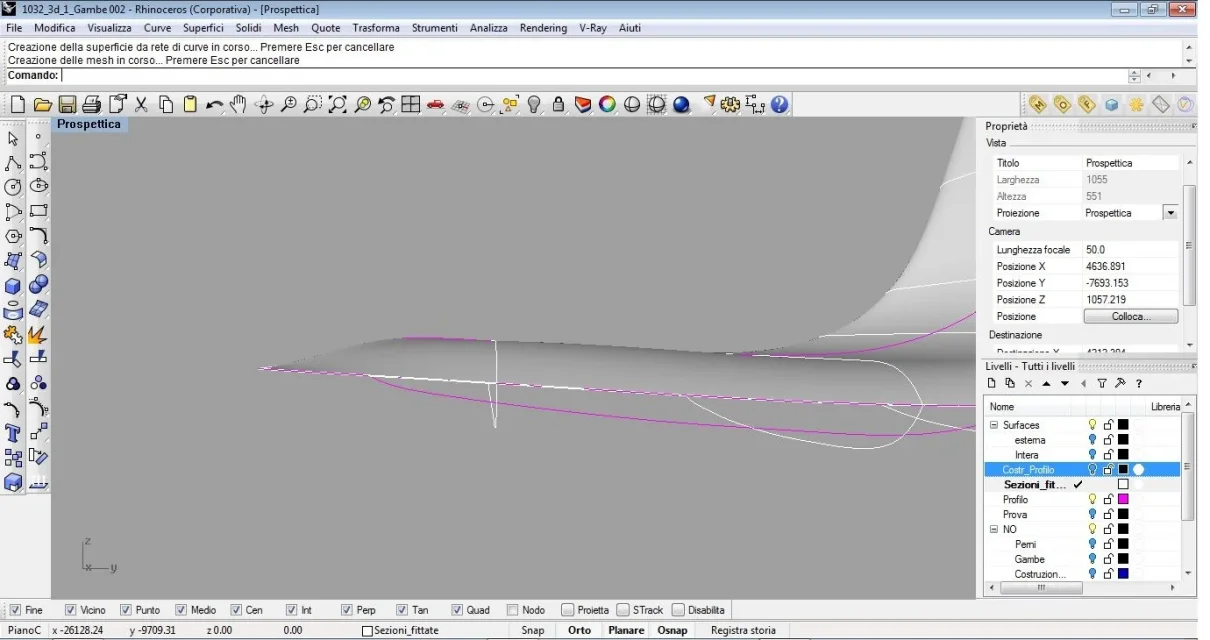Select the Polyline tool in the left toolbar
This screenshot has height=640, width=1210.
13,163
